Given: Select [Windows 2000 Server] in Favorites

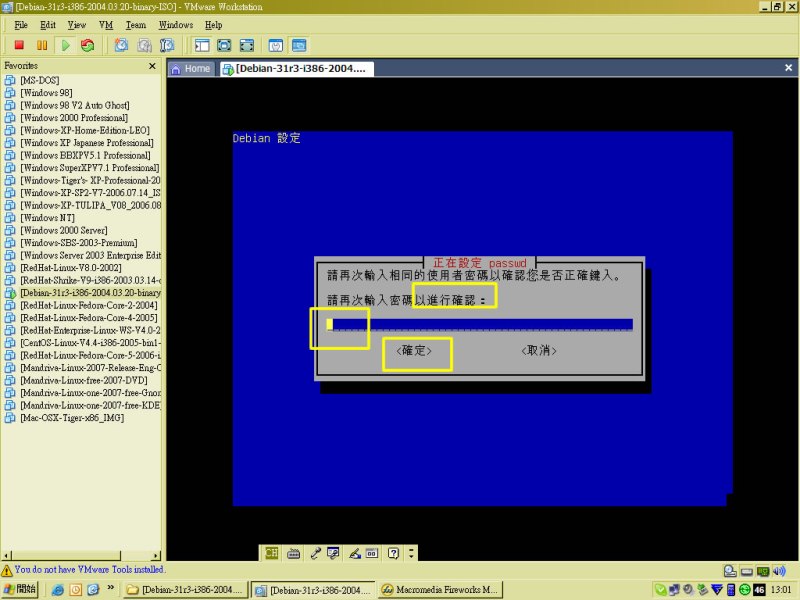Looking at the screenshot, I should (63, 230).
